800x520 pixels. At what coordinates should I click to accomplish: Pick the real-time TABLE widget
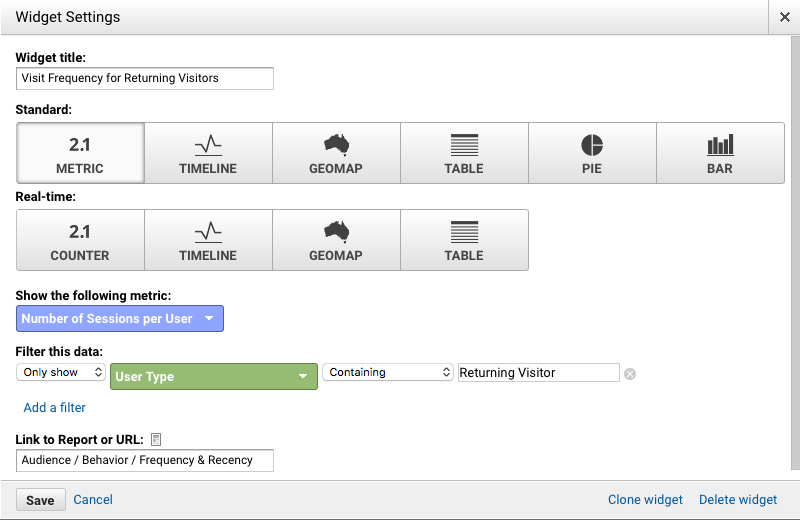click(464, 240)
